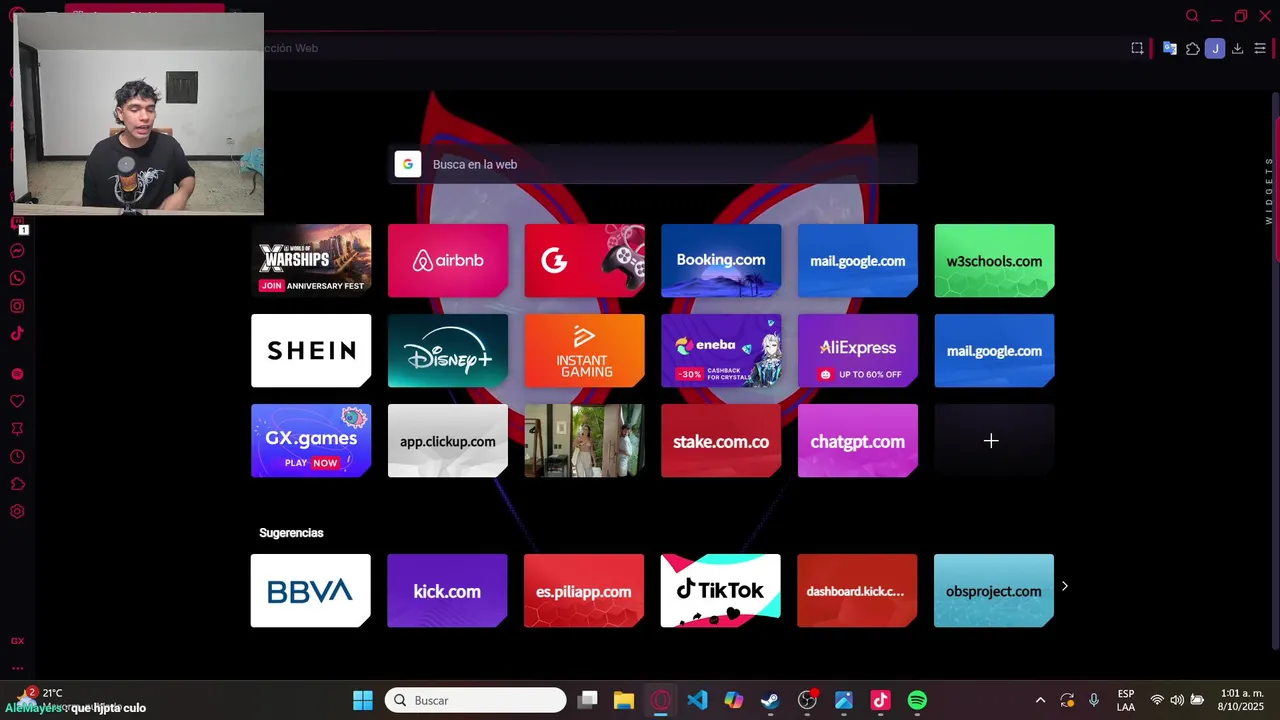Open Visual Studio Code from taskbar

point(698,700)
